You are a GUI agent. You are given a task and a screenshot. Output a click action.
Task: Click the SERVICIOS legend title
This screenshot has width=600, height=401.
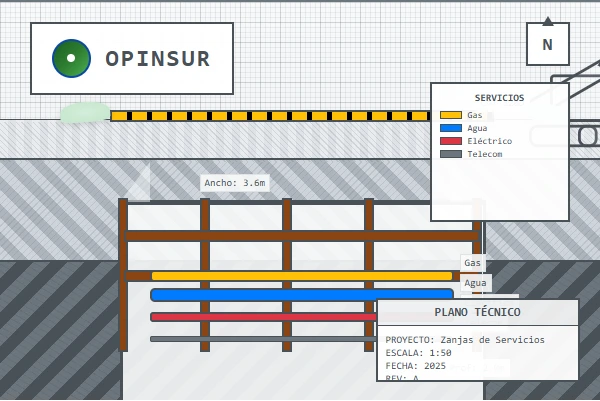click(x=499, y=98)
